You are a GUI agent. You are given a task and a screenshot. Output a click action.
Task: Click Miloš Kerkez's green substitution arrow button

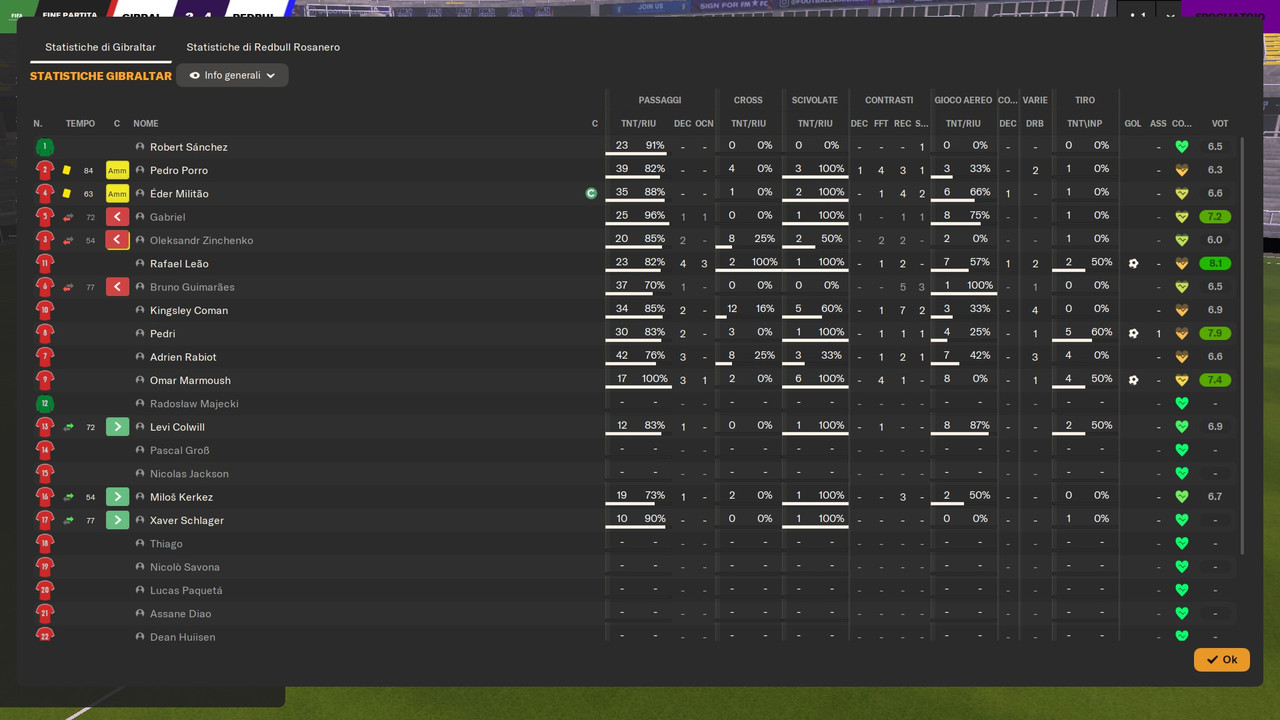pyautogui.click(x=117, y=497)
